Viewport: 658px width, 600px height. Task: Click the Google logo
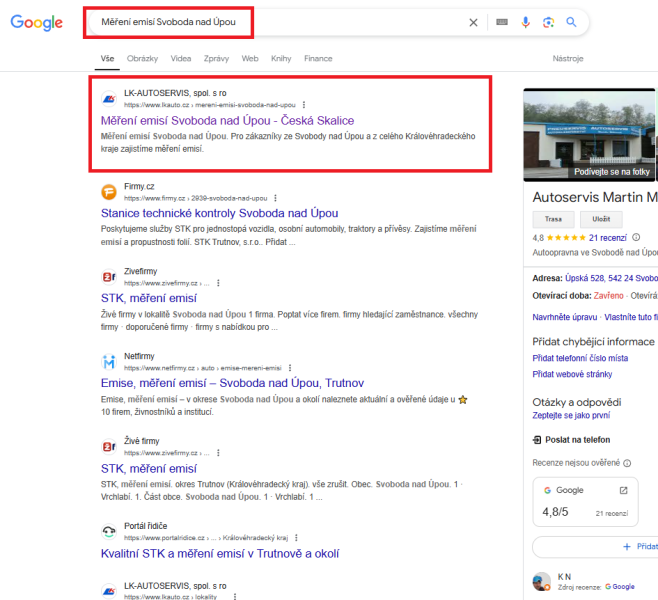[37, 22]
